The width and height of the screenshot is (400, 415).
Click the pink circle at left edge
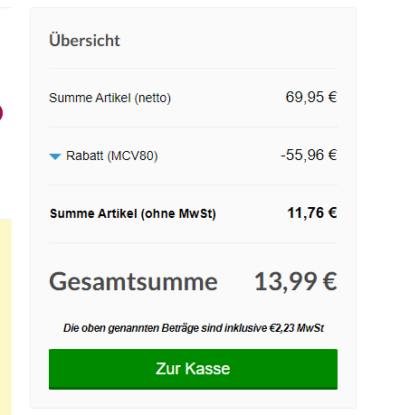tap(1, 113)
